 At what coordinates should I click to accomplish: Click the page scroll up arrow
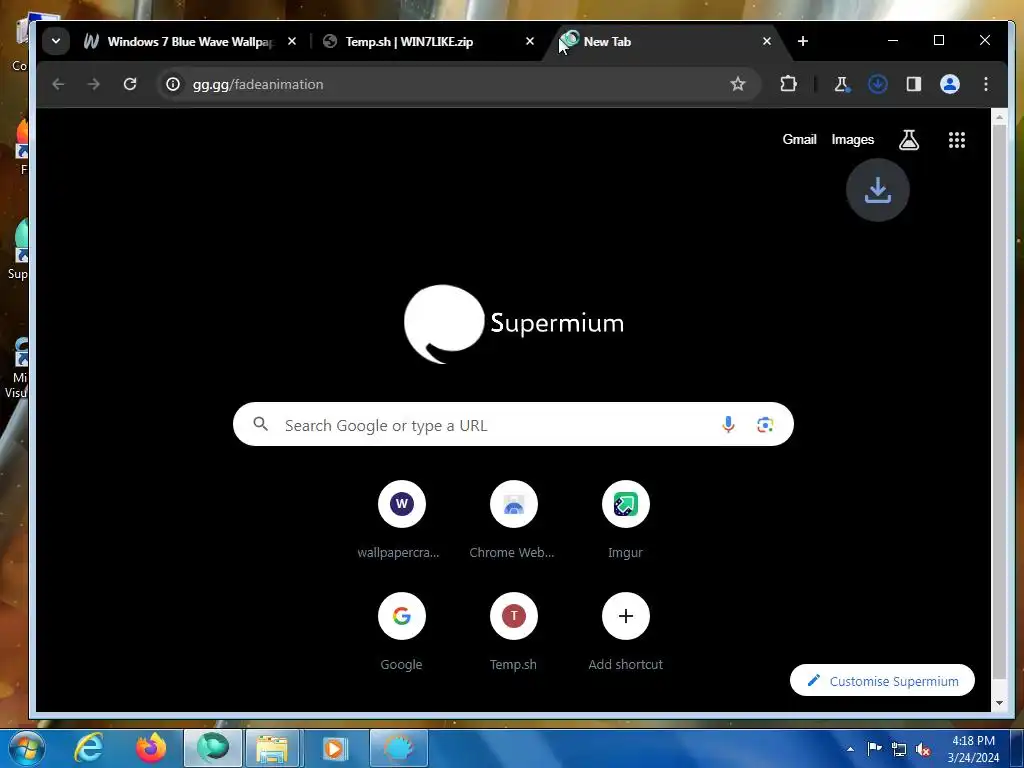[999, 117]
